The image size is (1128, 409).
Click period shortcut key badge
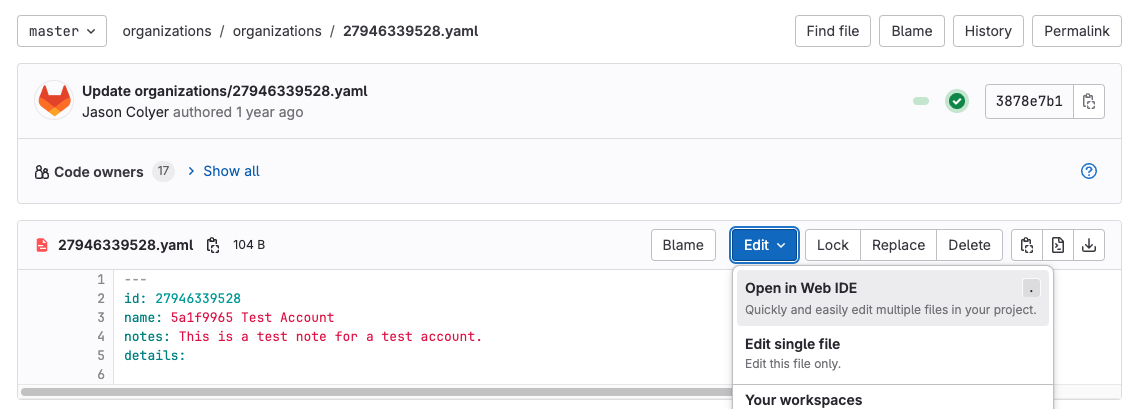click(x=1031, y=288)
